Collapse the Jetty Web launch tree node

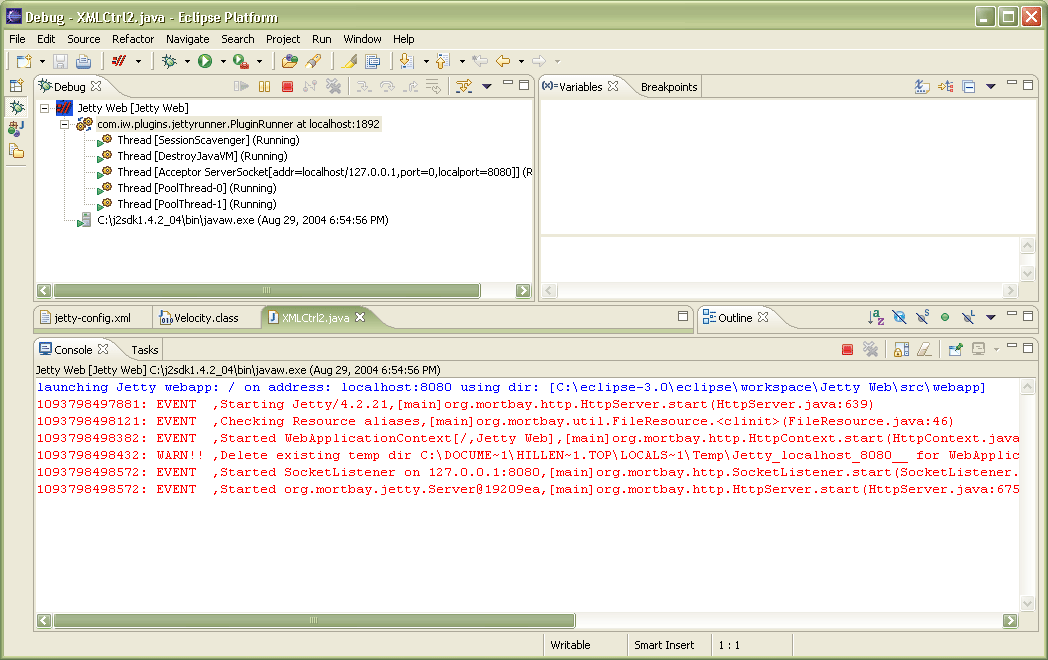pos(45,108)
